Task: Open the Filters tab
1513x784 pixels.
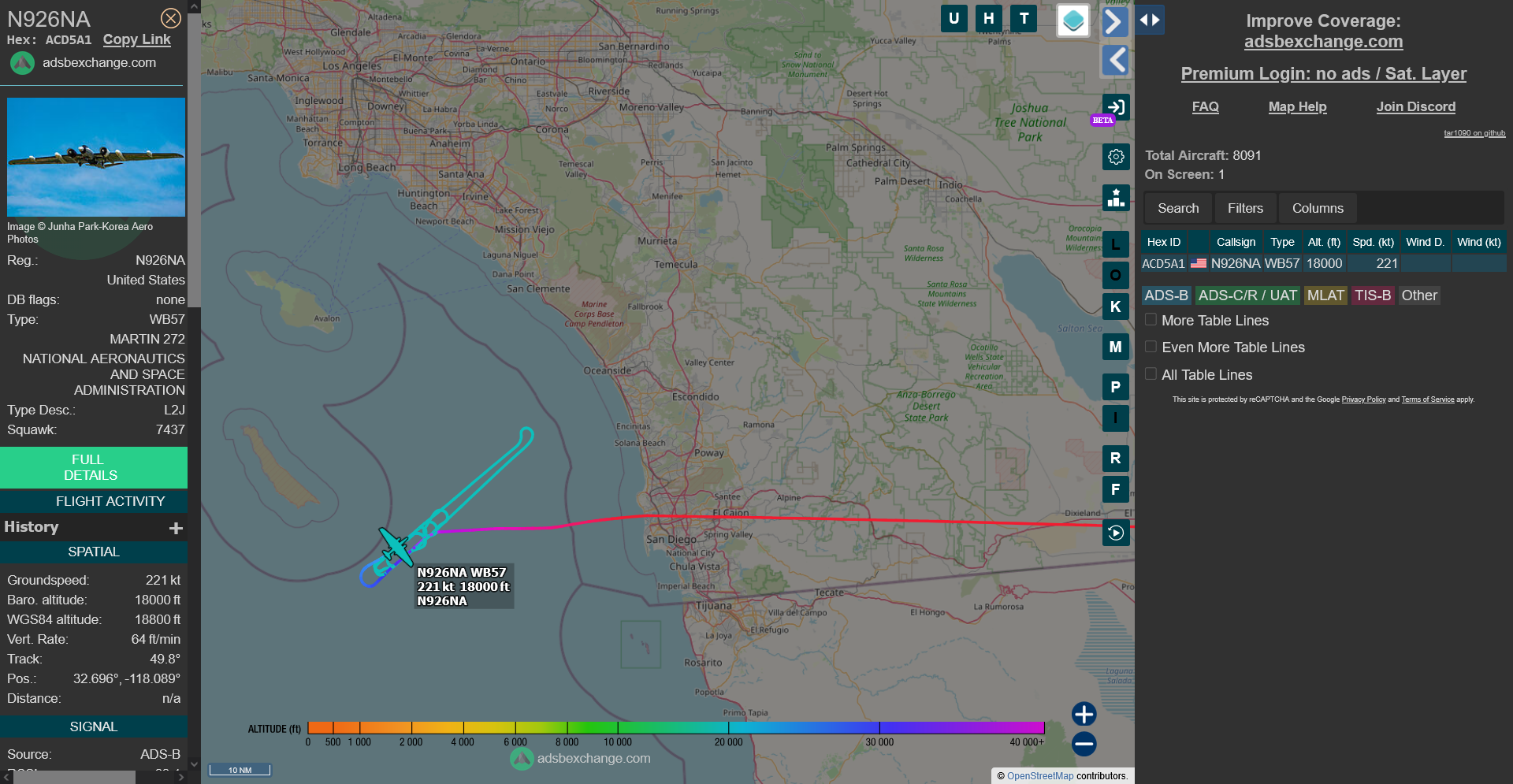Action: coord(1245,208)
